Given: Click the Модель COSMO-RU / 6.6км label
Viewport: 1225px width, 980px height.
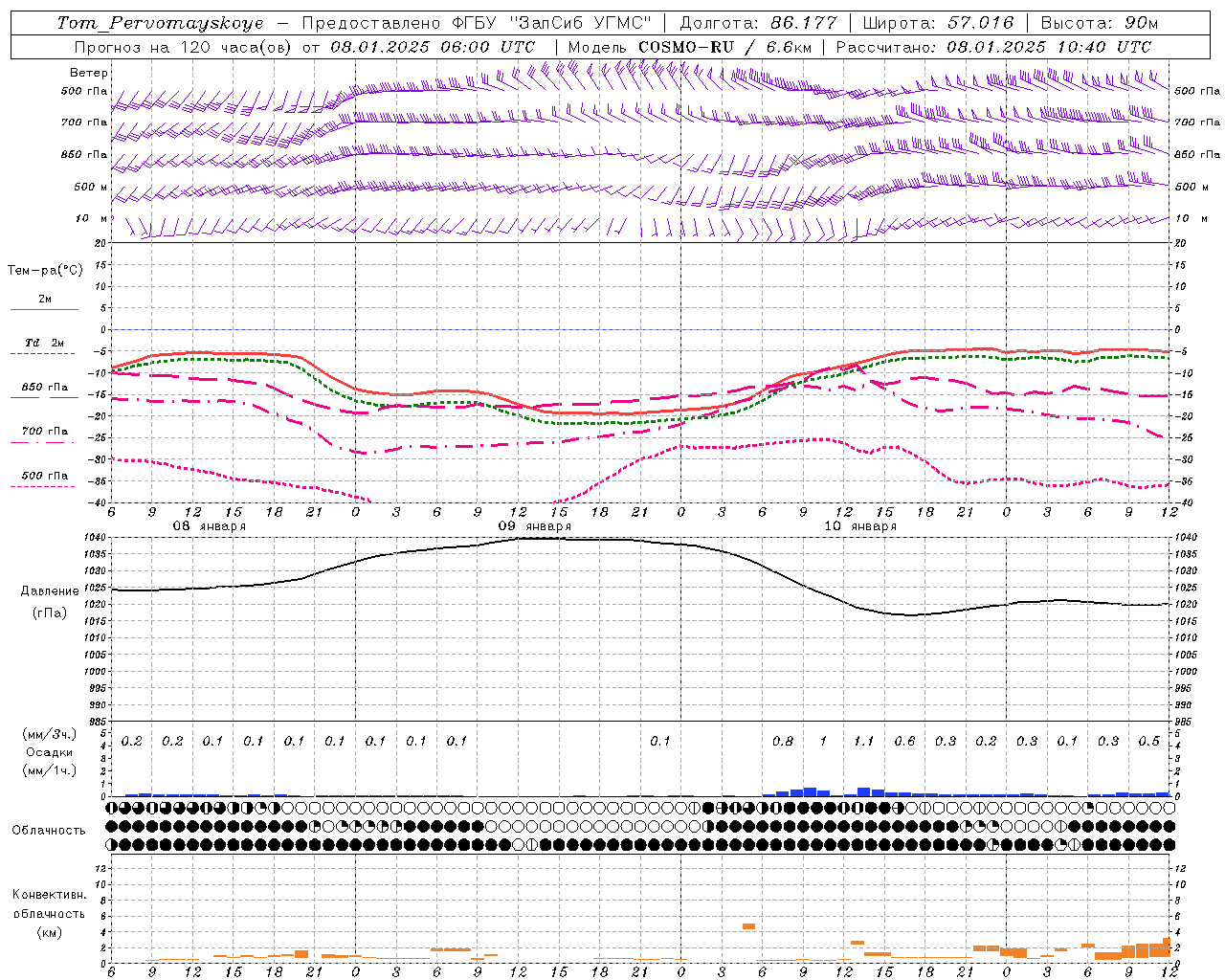Looking at the screenshot, I should [690, 47].
